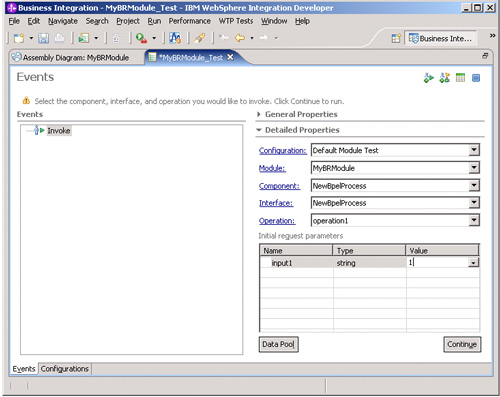The width and height of the screenshot is (500, 397).
Task: Click the Print toolbar icon
Action: 59,38
